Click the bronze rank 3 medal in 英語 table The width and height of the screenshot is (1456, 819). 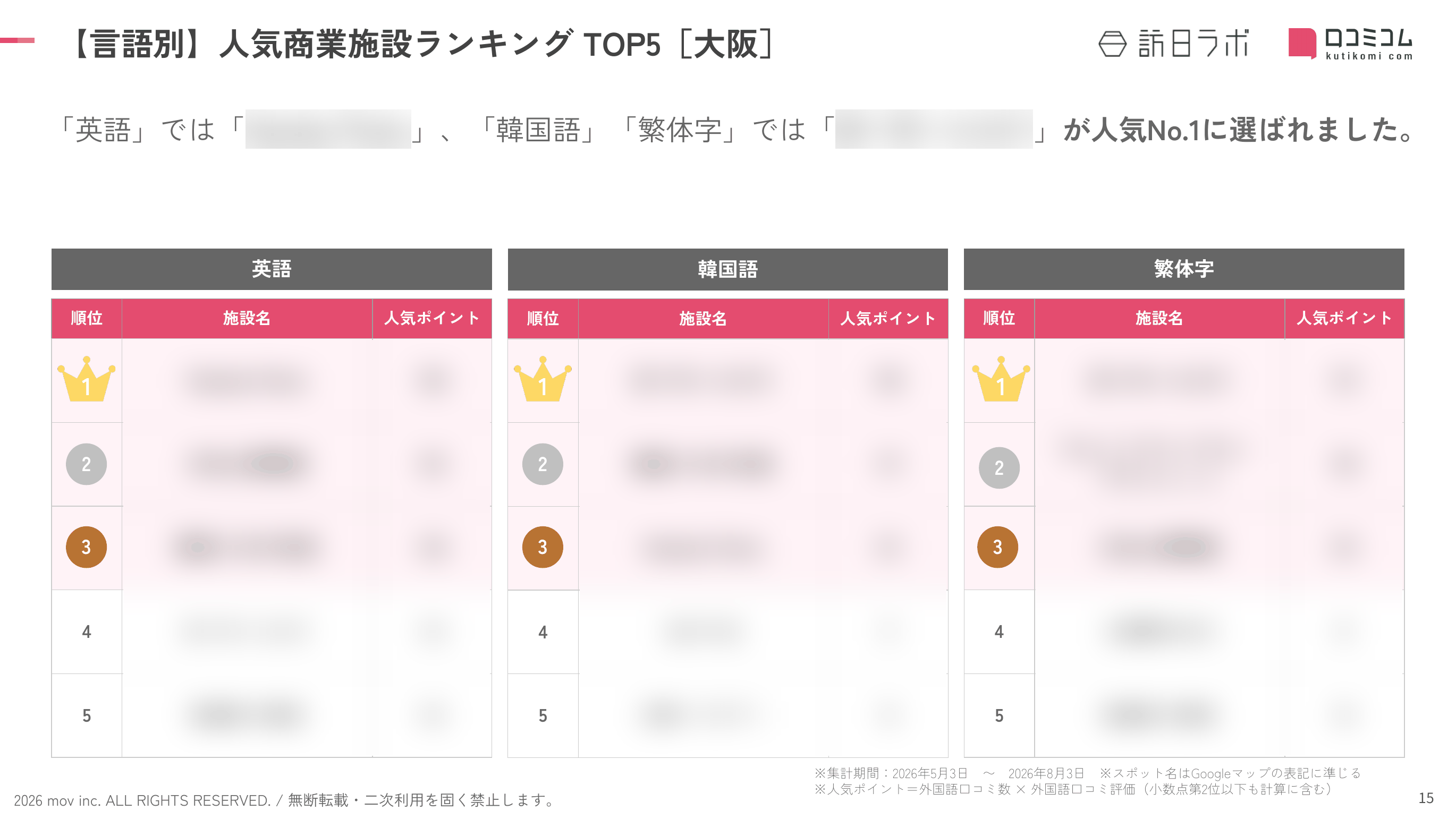[x=87, y=547]
